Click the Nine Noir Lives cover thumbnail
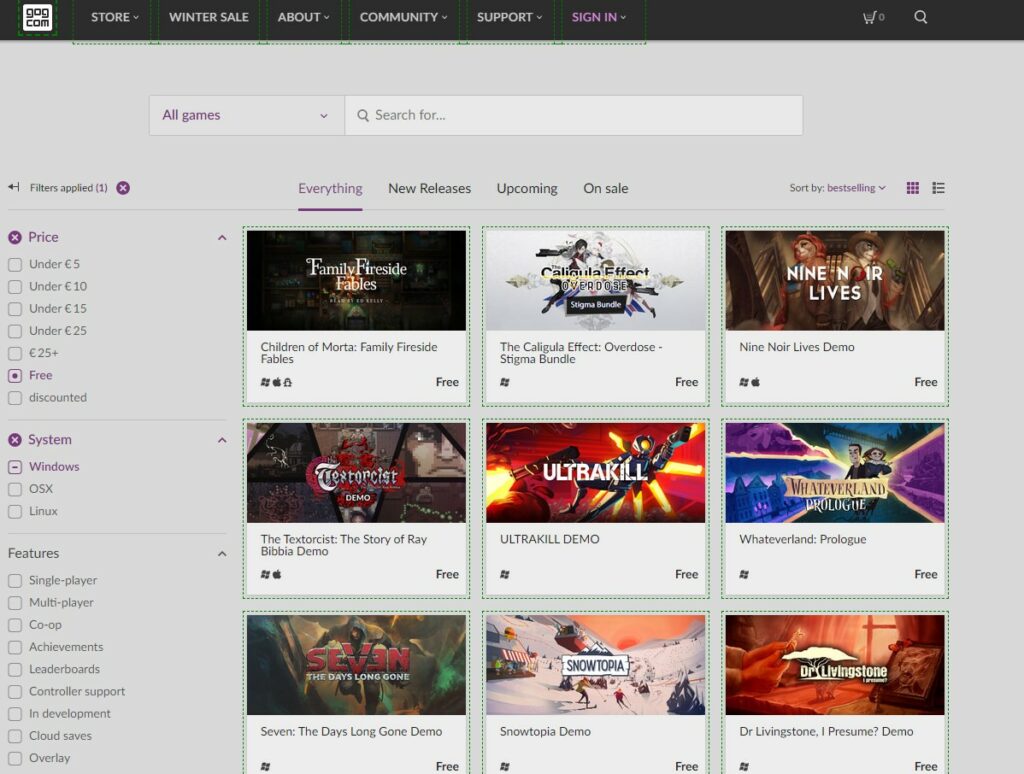Image resolution: width=1024 pixels, height=774 pixels. click(x=835, y=280)
